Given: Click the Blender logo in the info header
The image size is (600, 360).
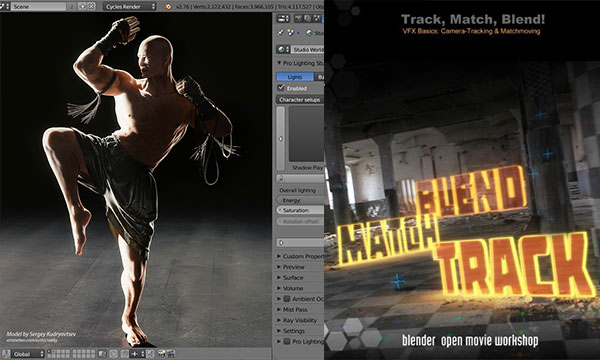Looking at the screenshot, I should 168,7.
